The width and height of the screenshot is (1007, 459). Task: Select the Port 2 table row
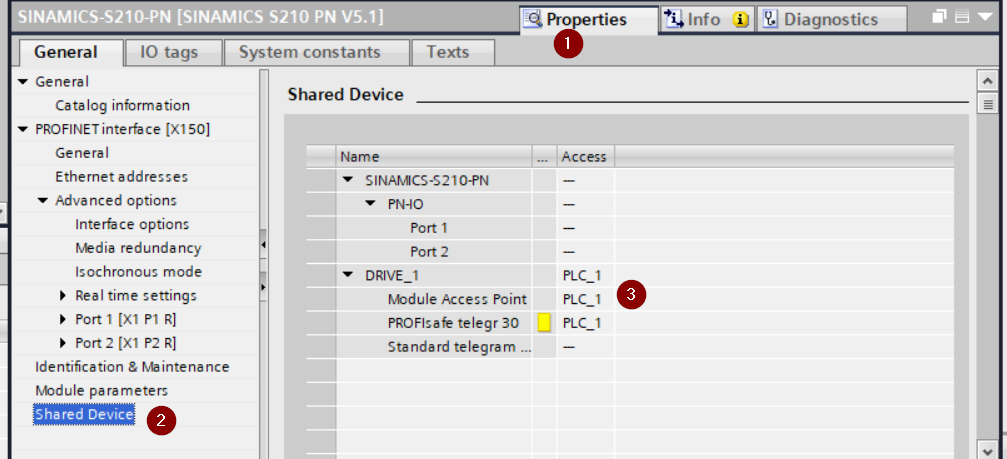coord(629,252)
